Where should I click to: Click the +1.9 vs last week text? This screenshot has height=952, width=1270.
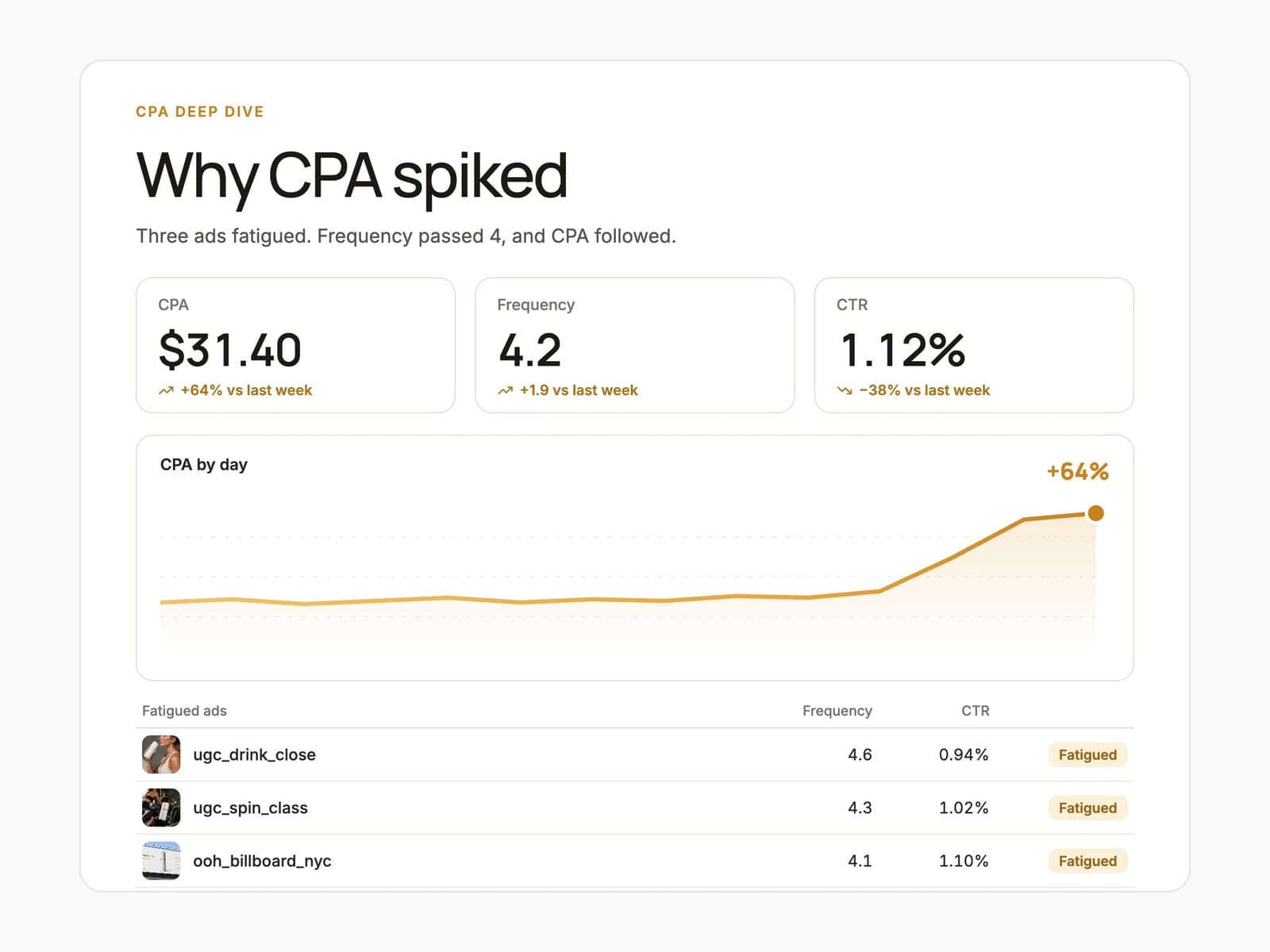579,390
